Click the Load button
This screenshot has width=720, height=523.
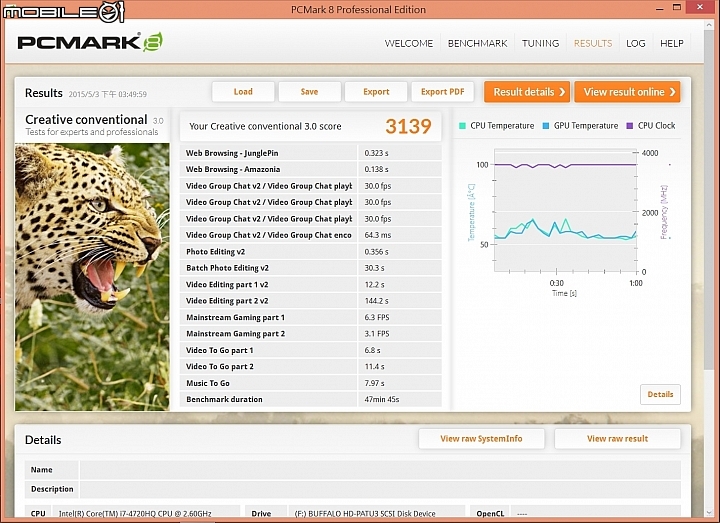243,92
